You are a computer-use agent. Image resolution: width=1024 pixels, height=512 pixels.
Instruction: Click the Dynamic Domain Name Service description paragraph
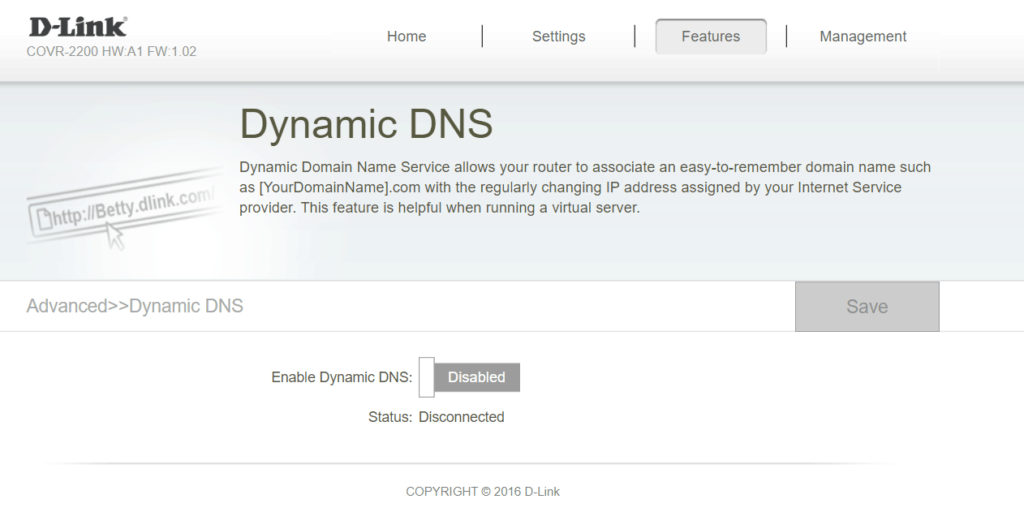click(x=584, y=187)
